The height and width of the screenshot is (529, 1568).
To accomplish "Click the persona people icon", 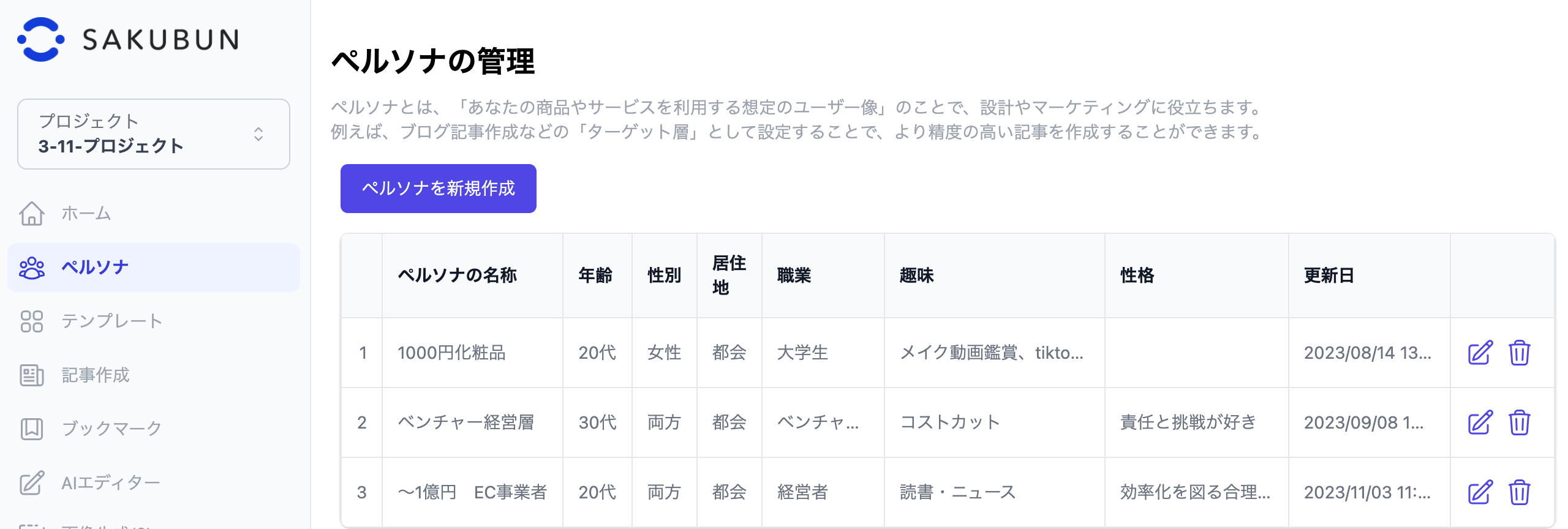I will tap(32, 268).
